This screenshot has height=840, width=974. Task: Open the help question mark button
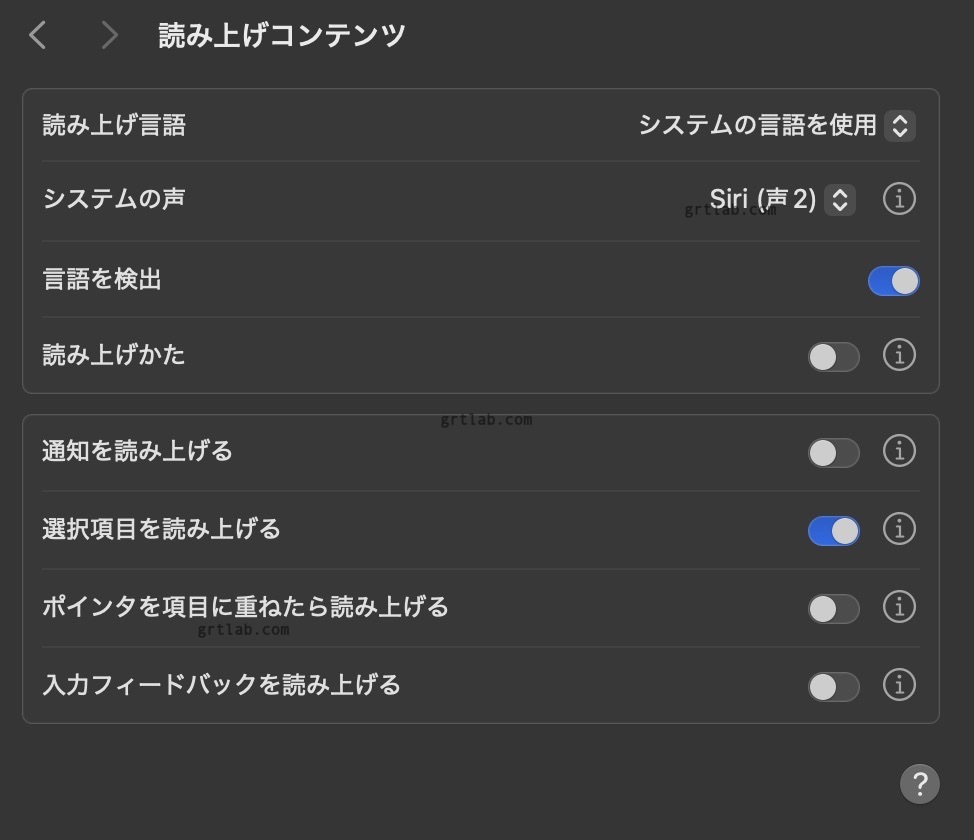coord(919,783)
